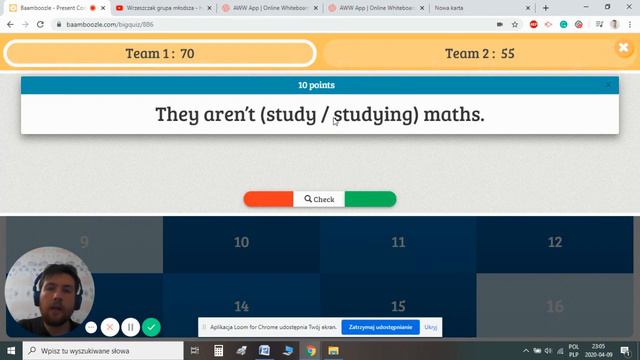Click the address bar URL
640x360 pixels.
click(110, 24)
